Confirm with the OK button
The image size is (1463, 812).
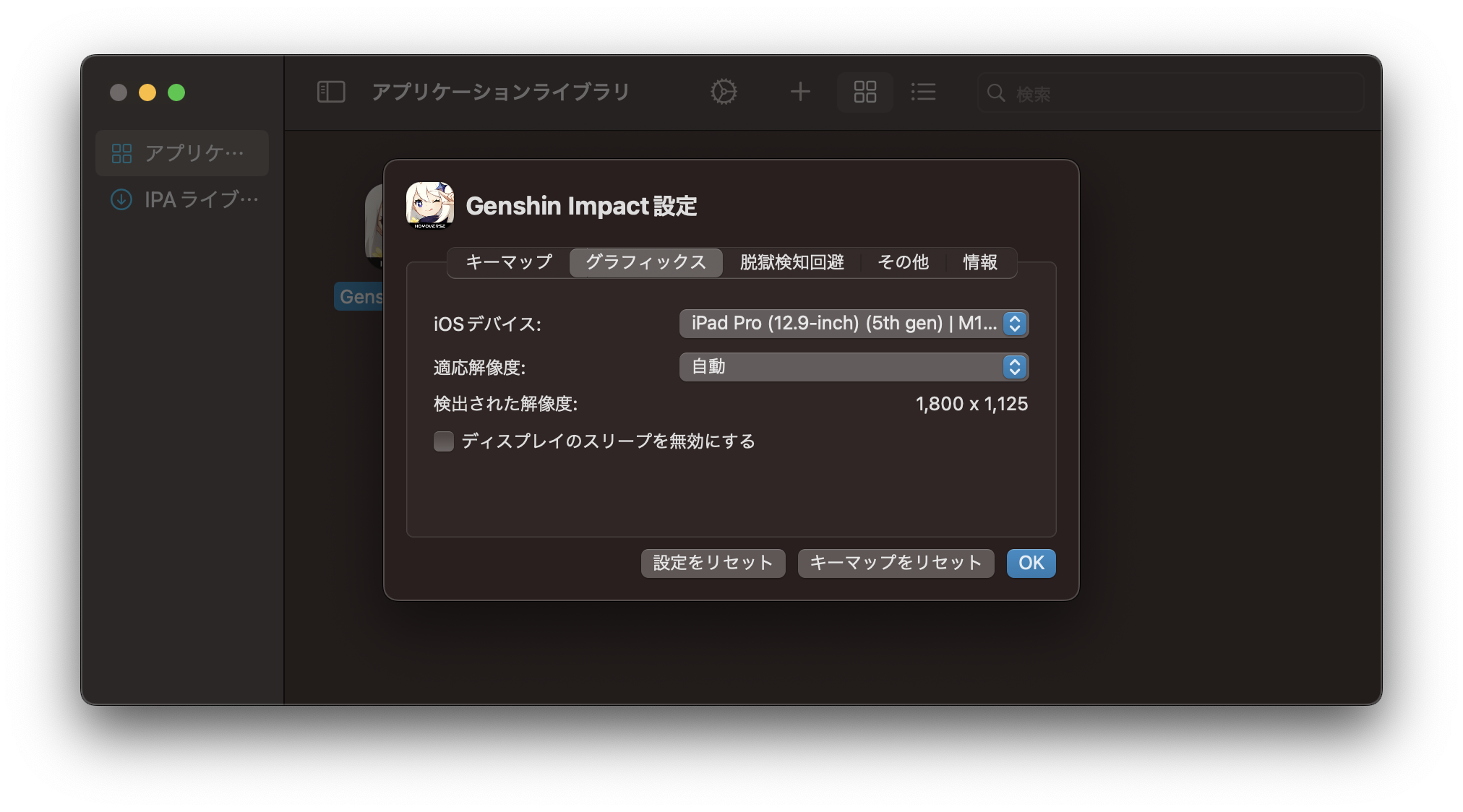point(1031,563)
